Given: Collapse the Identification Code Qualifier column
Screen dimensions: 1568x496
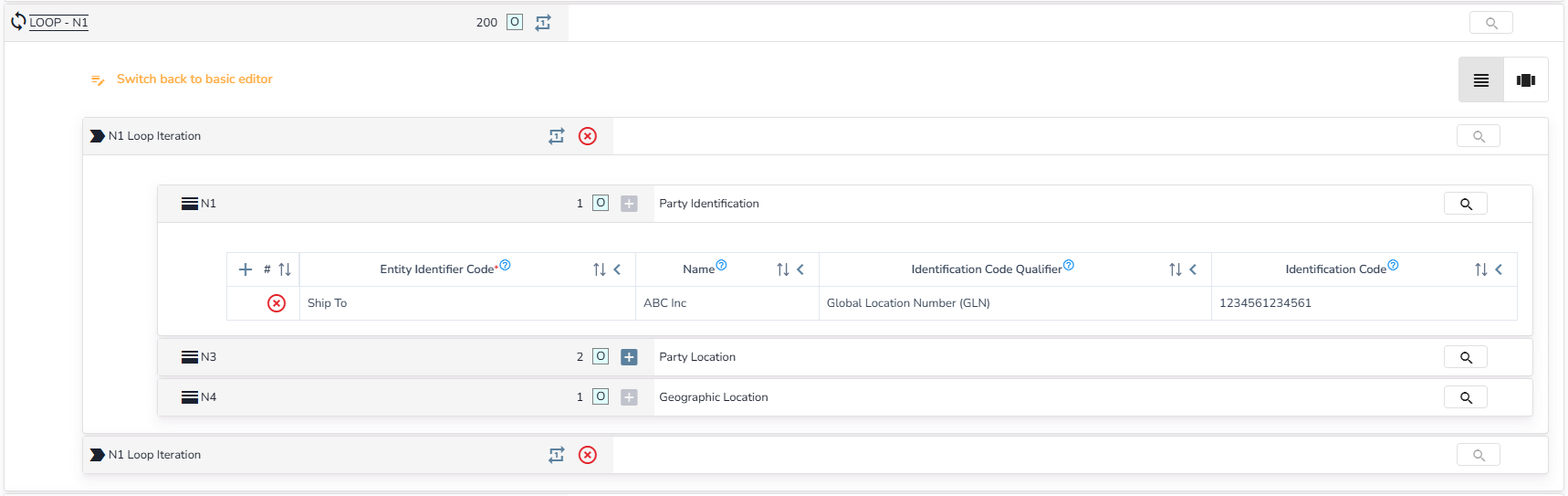Looking at the screenshot, I should tap(1193, 269).
